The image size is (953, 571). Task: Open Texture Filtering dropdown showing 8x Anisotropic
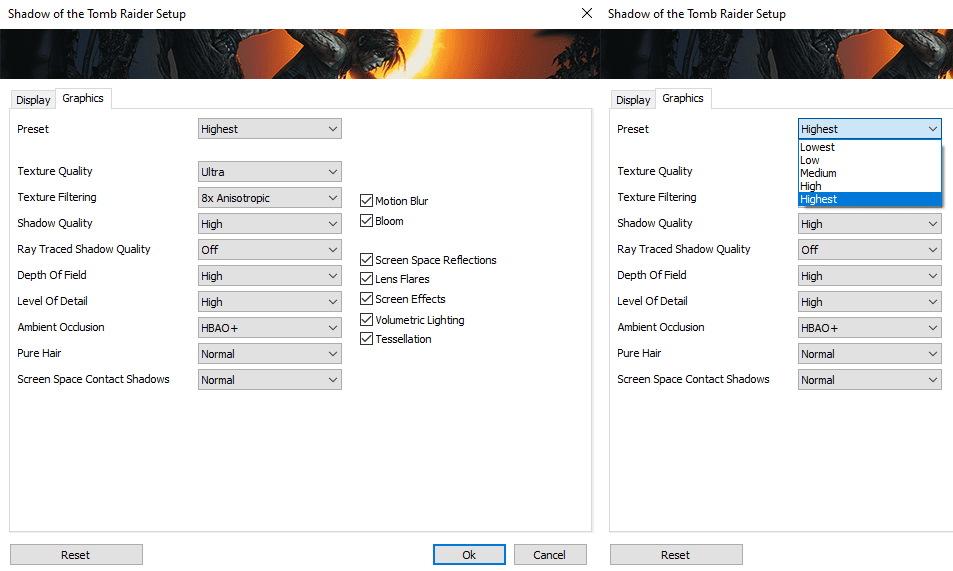pos(269,198)
